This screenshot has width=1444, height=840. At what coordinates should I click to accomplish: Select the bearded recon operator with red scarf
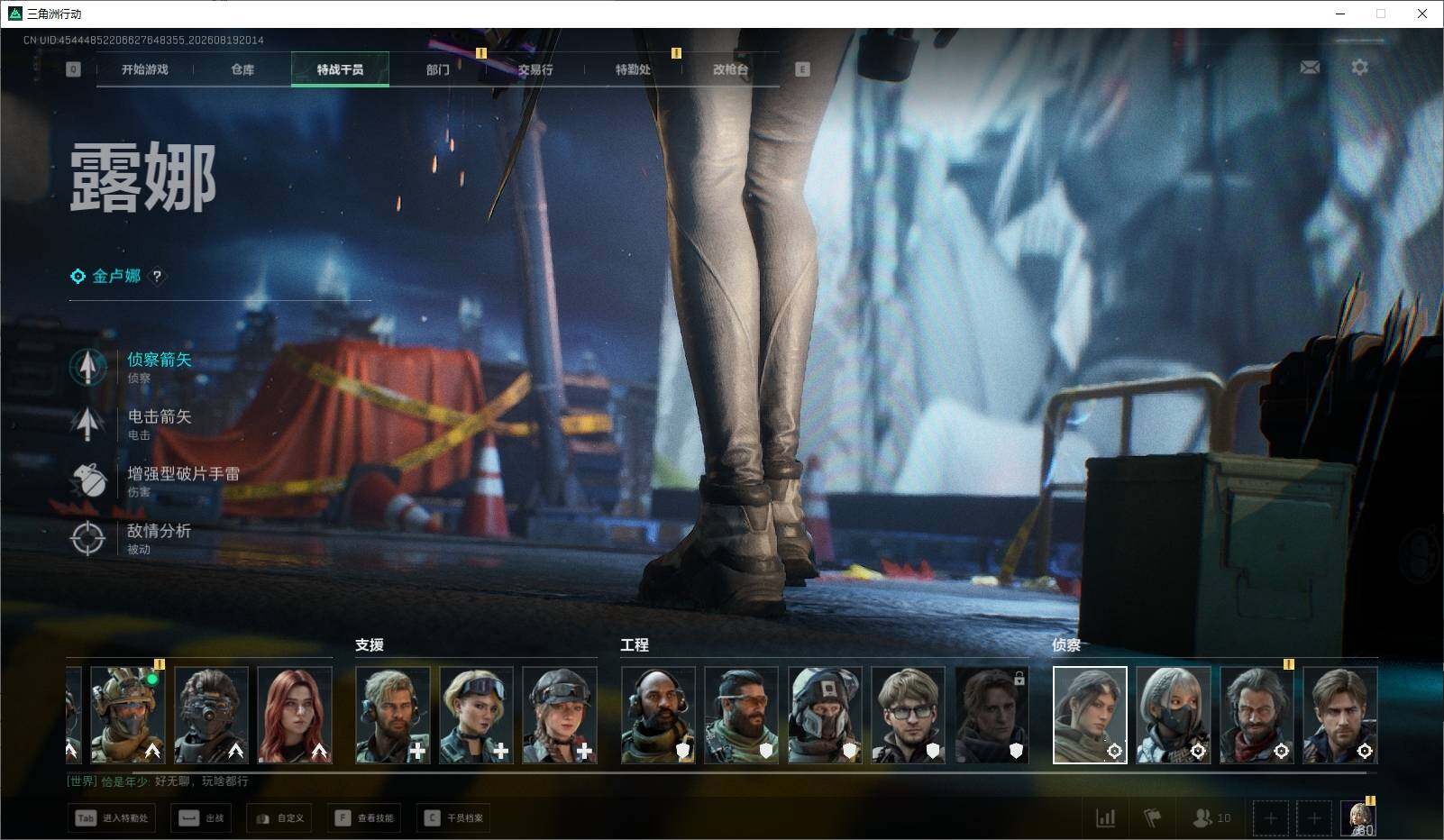(x=1257, y=715)
